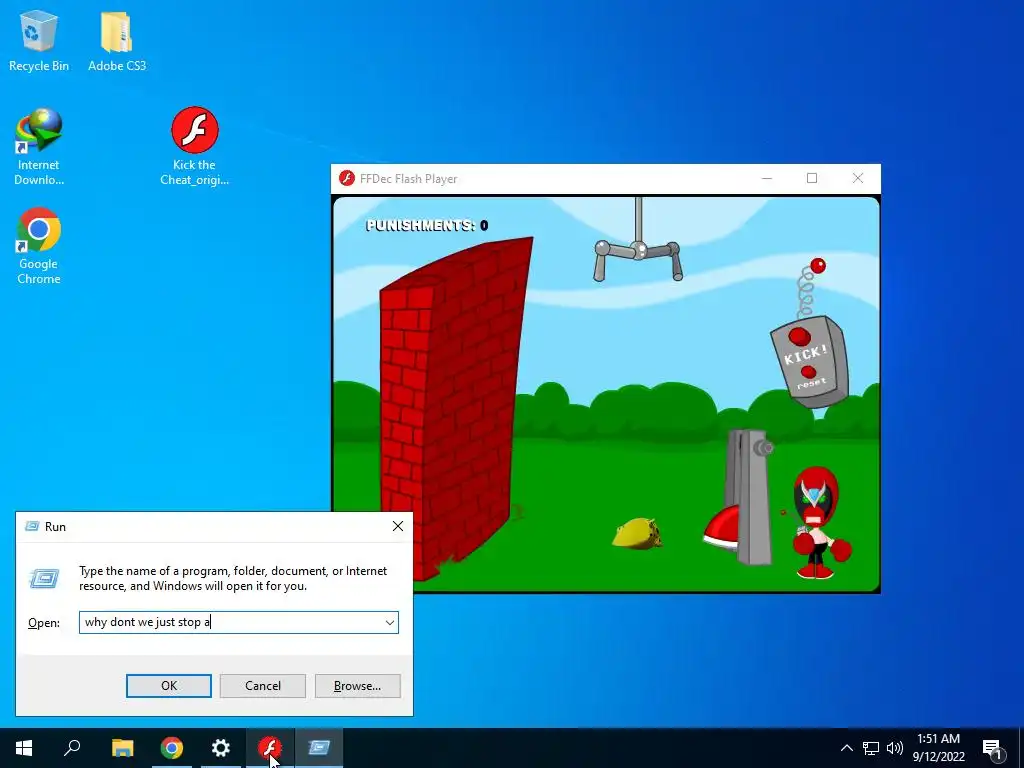The image size is (1024, 768).
Task: Open taskbar Search magnifier
Action: tap(72, 748)
